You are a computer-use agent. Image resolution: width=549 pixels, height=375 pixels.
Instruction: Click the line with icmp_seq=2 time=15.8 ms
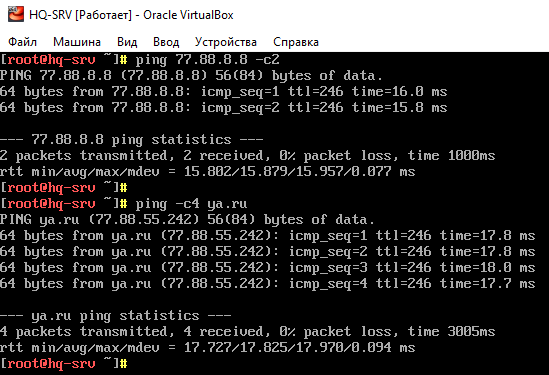coord(223,108)
